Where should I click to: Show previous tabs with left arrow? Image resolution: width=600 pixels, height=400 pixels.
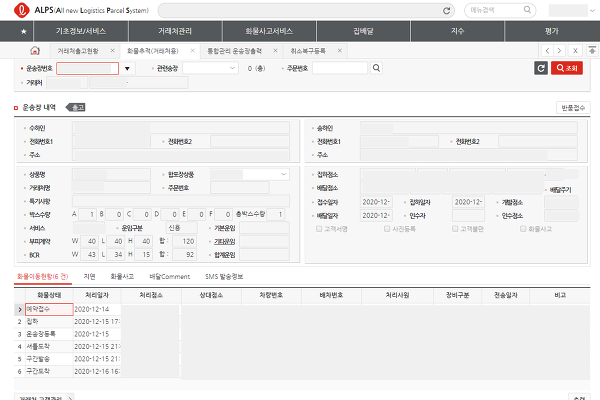547,51
